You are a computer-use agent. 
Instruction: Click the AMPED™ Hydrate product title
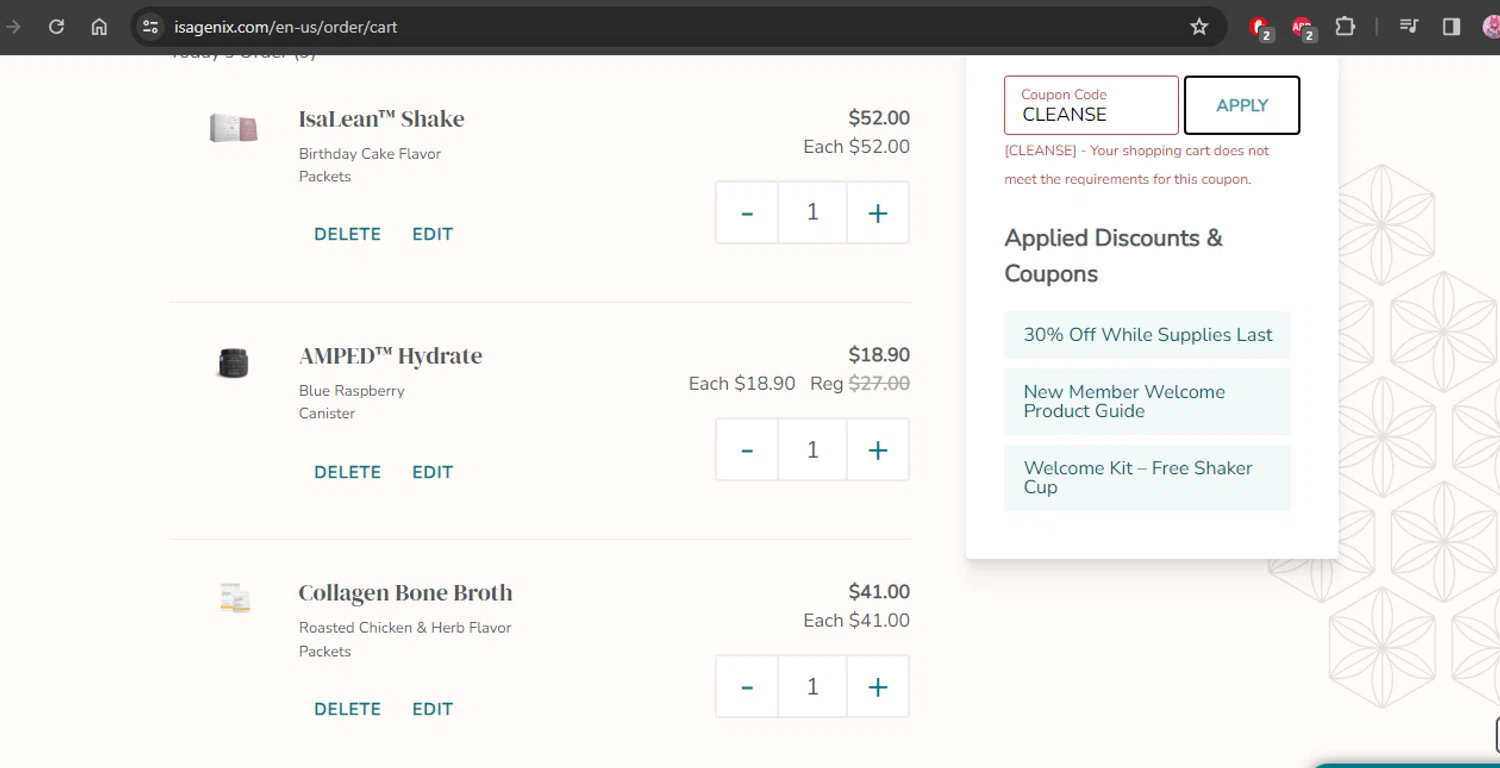(390, 356)
